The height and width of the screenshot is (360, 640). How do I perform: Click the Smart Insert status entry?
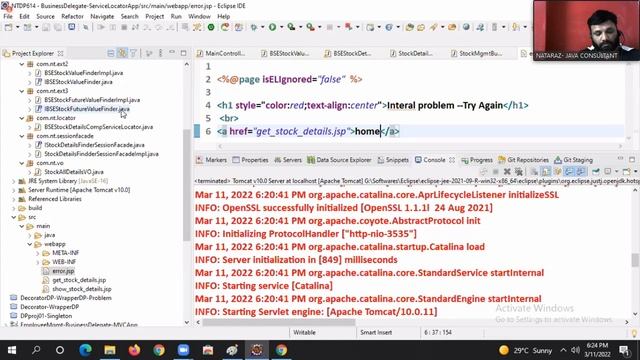point(376,333)
